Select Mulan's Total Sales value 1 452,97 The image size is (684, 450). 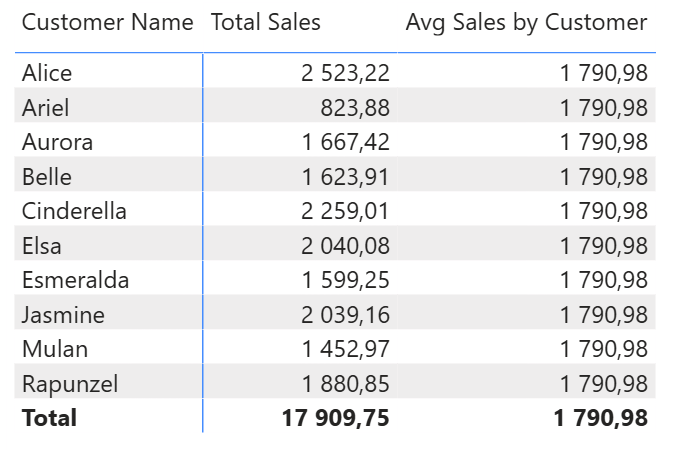click(345, 349)
